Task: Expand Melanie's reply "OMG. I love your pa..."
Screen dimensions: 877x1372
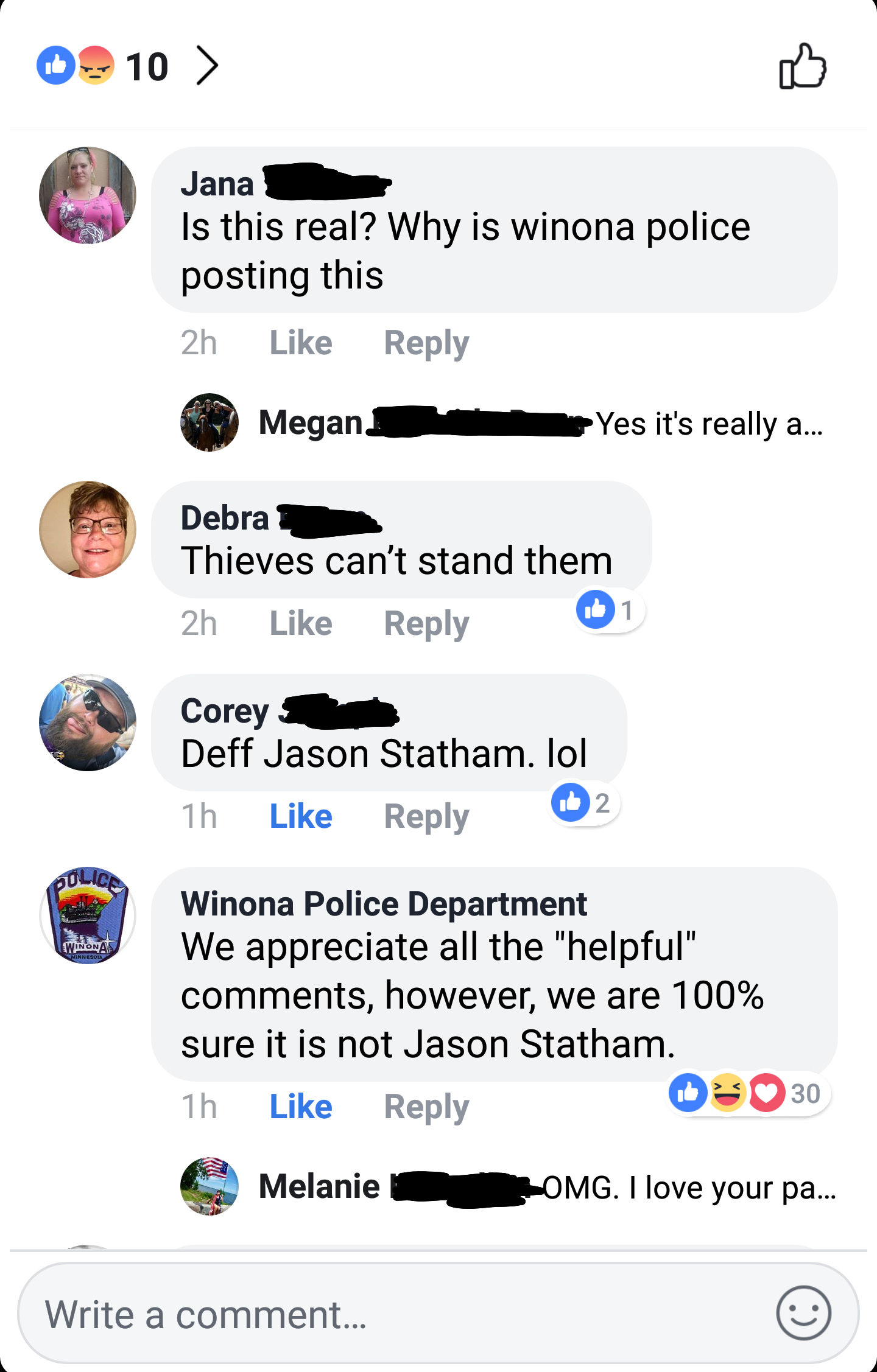Action: (x=689, y=1187)
